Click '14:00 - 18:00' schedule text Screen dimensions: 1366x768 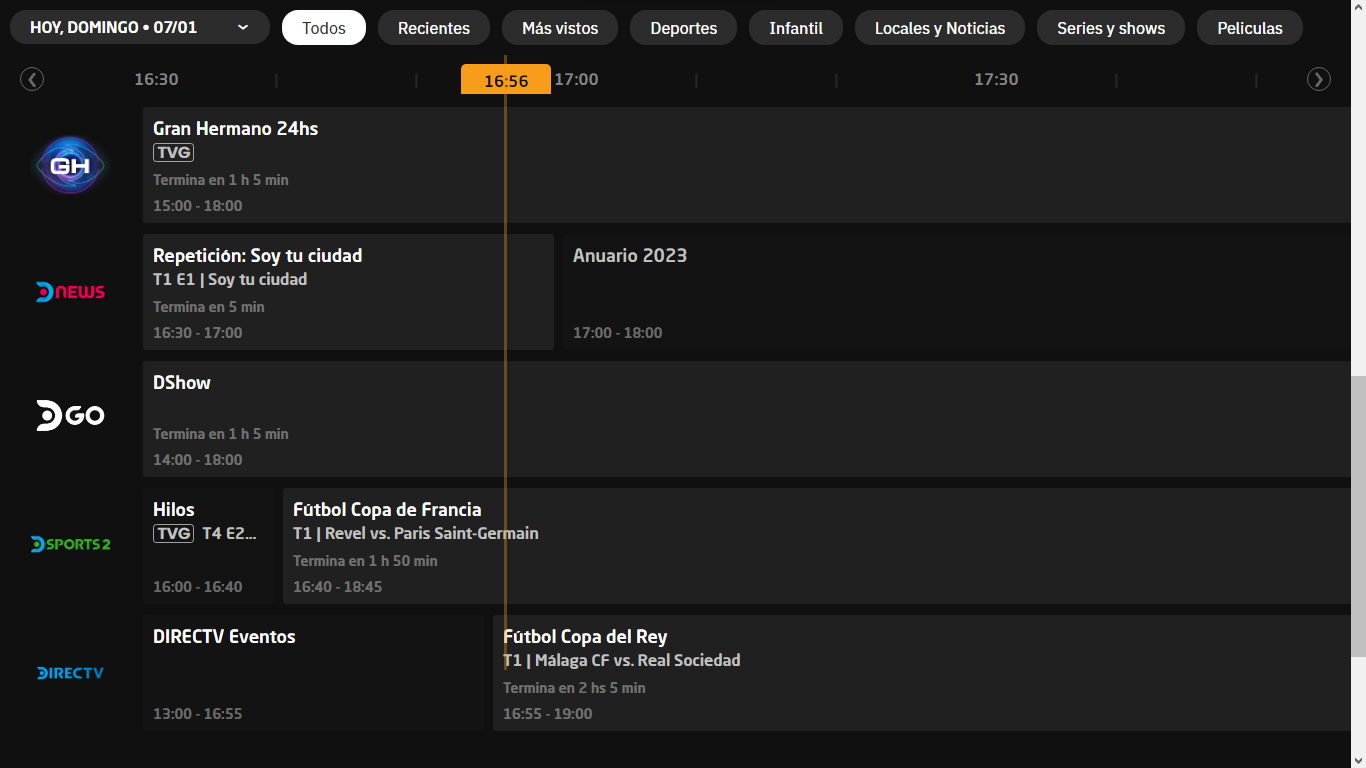pyautogui.click(x=198, y=460)
